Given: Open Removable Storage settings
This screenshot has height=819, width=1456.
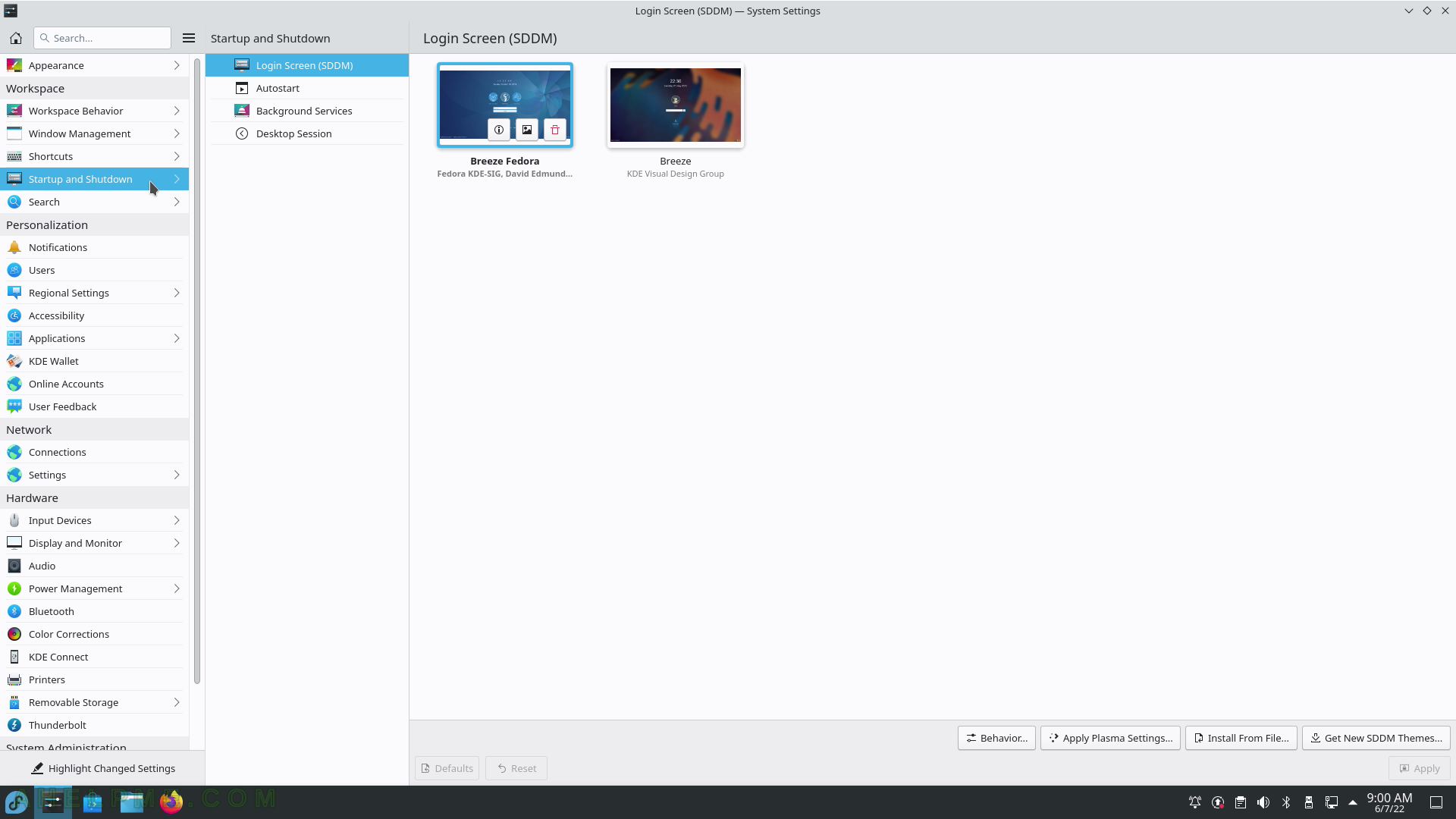Looking at the screenshot, I should coord(94,702).
